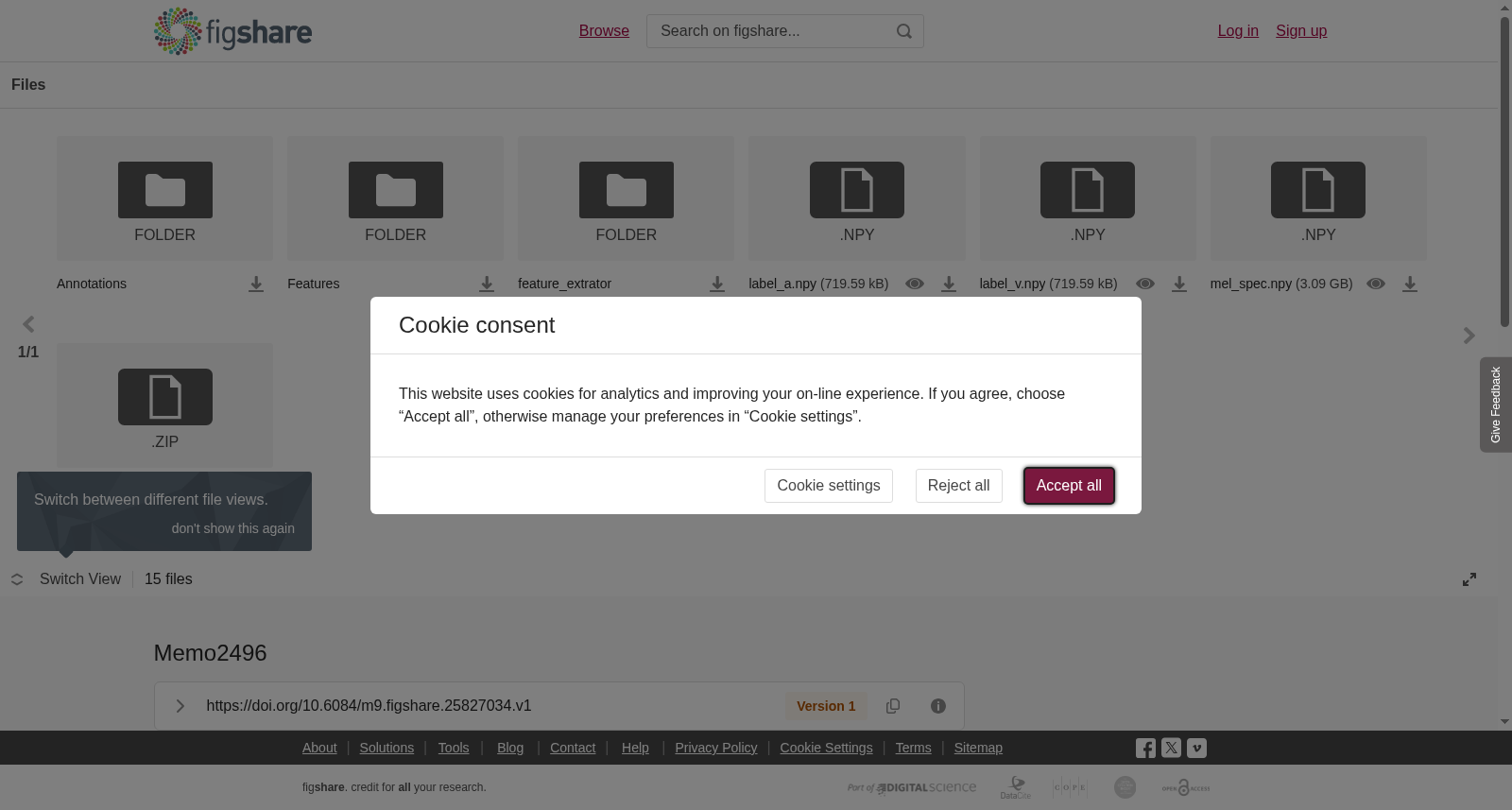Click the Memo2496 title
This screenshot has height=810, width=1512.
tap(210, 653)
